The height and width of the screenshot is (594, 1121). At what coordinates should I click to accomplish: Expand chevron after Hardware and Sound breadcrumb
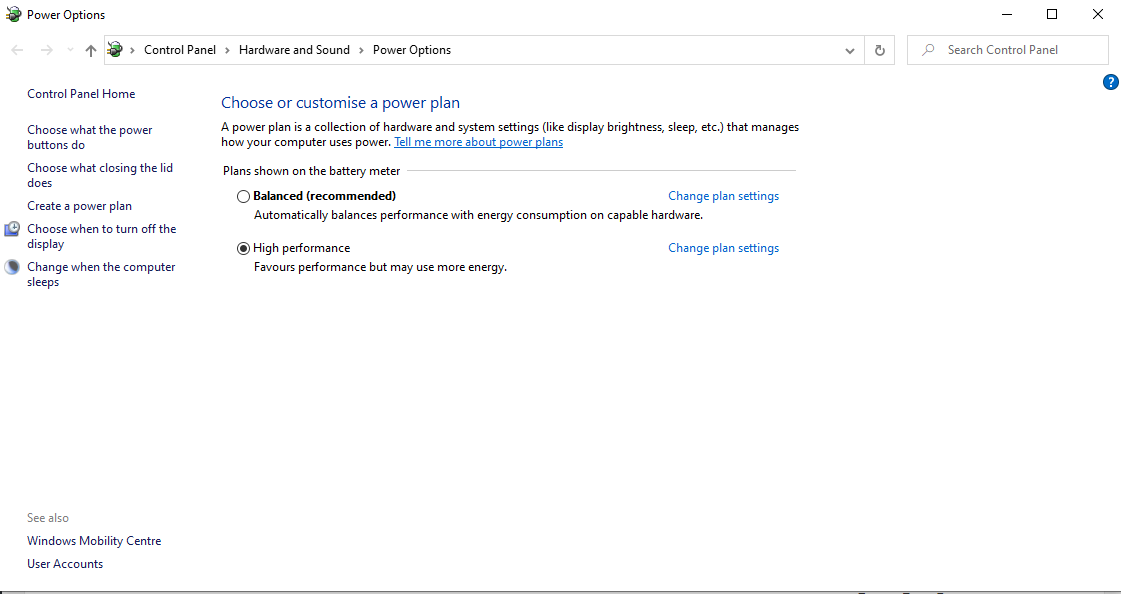coord(361,50)
